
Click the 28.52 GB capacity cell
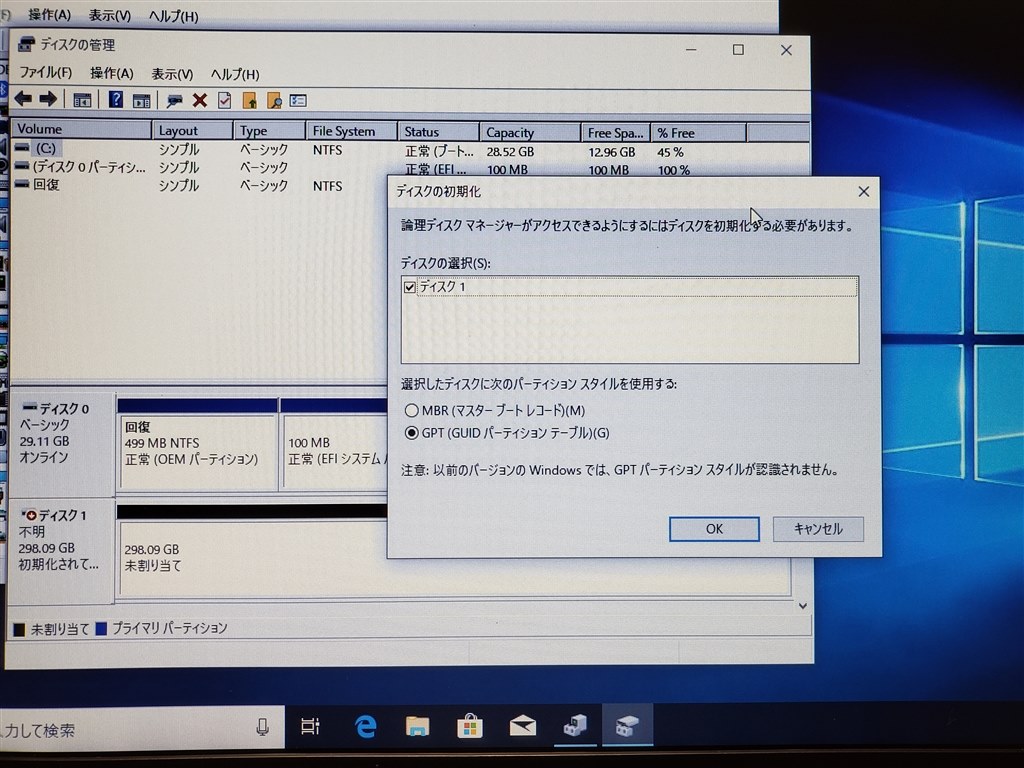tap(510, 152)
